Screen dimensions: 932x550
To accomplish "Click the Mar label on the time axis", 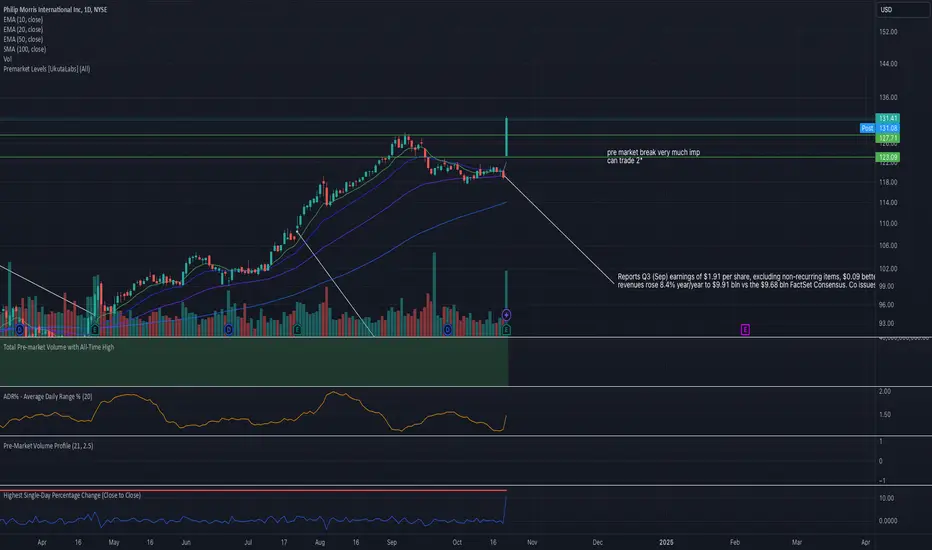I will click(x=796, y=542).
